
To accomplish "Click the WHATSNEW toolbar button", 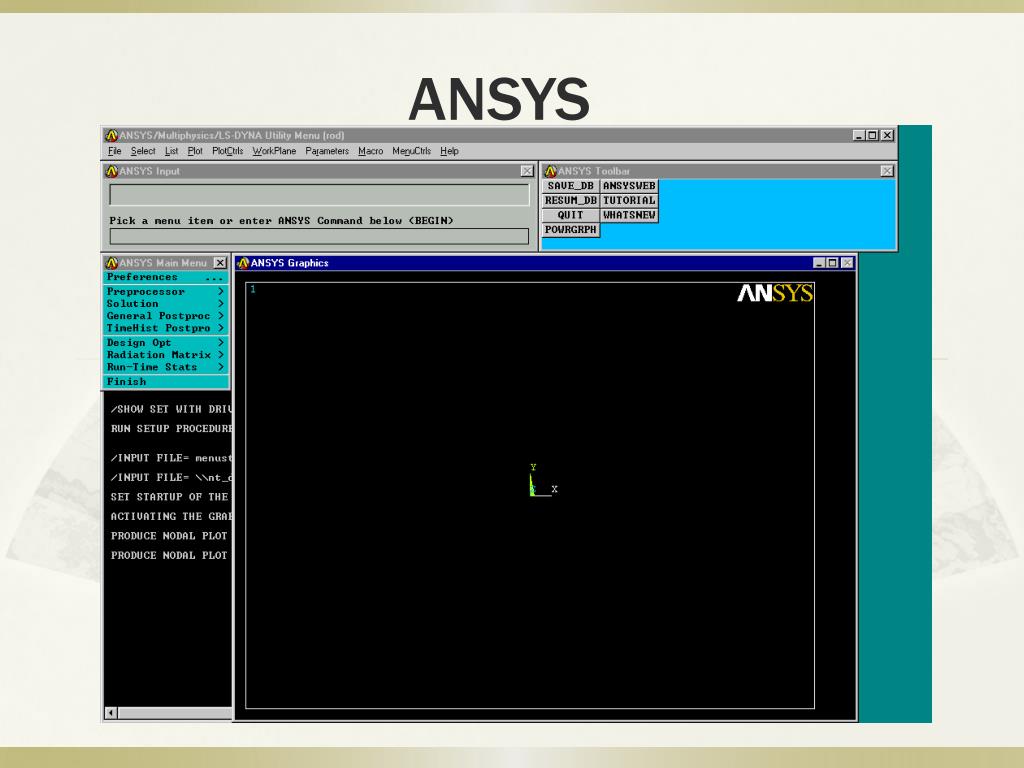I will click(629, 215).
